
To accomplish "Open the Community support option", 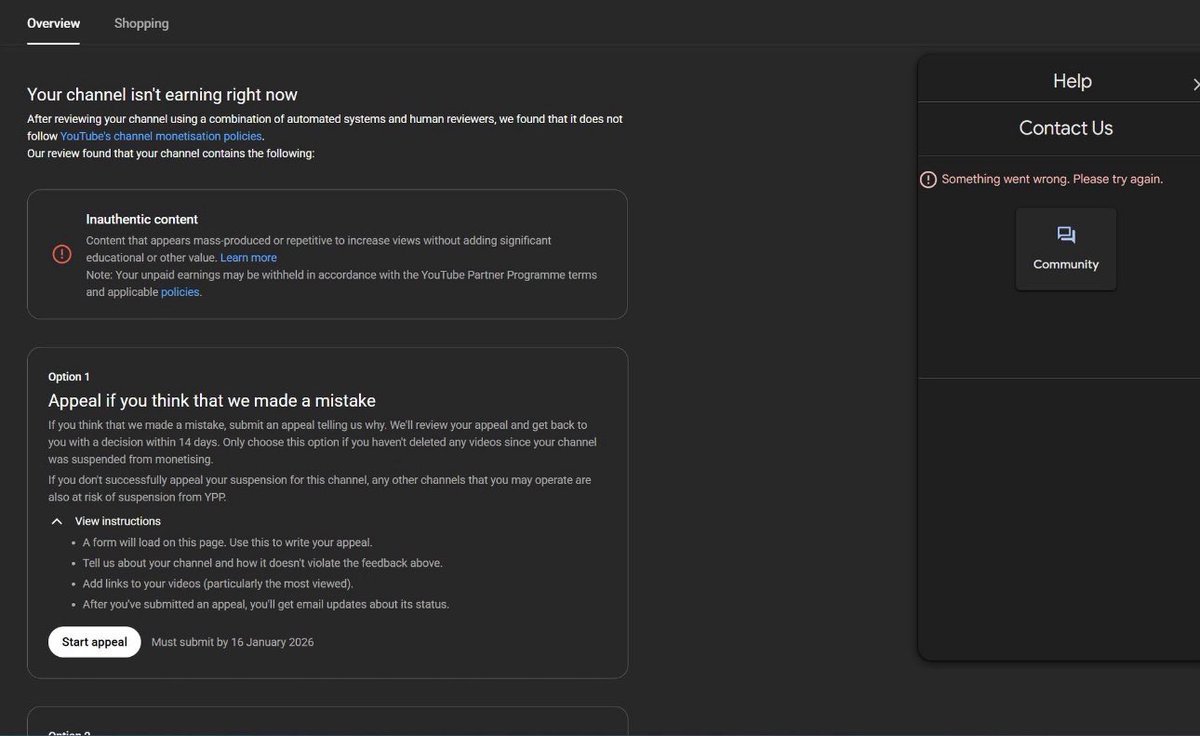I will pyautogui.click(x=1066, y=249).
